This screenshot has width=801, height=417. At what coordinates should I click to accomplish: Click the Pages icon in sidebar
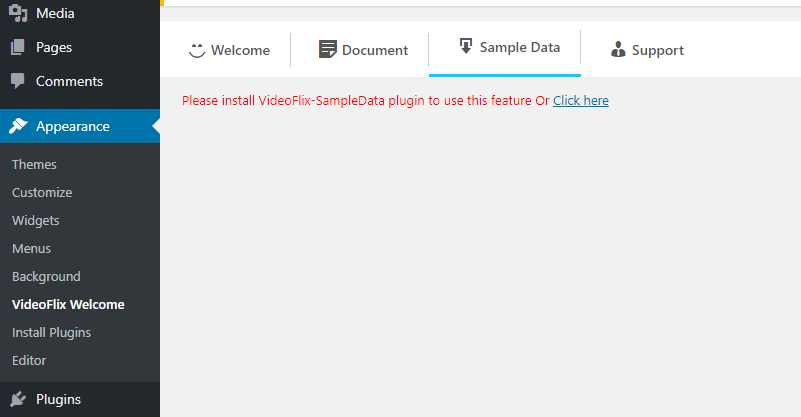tap(18, 47)
